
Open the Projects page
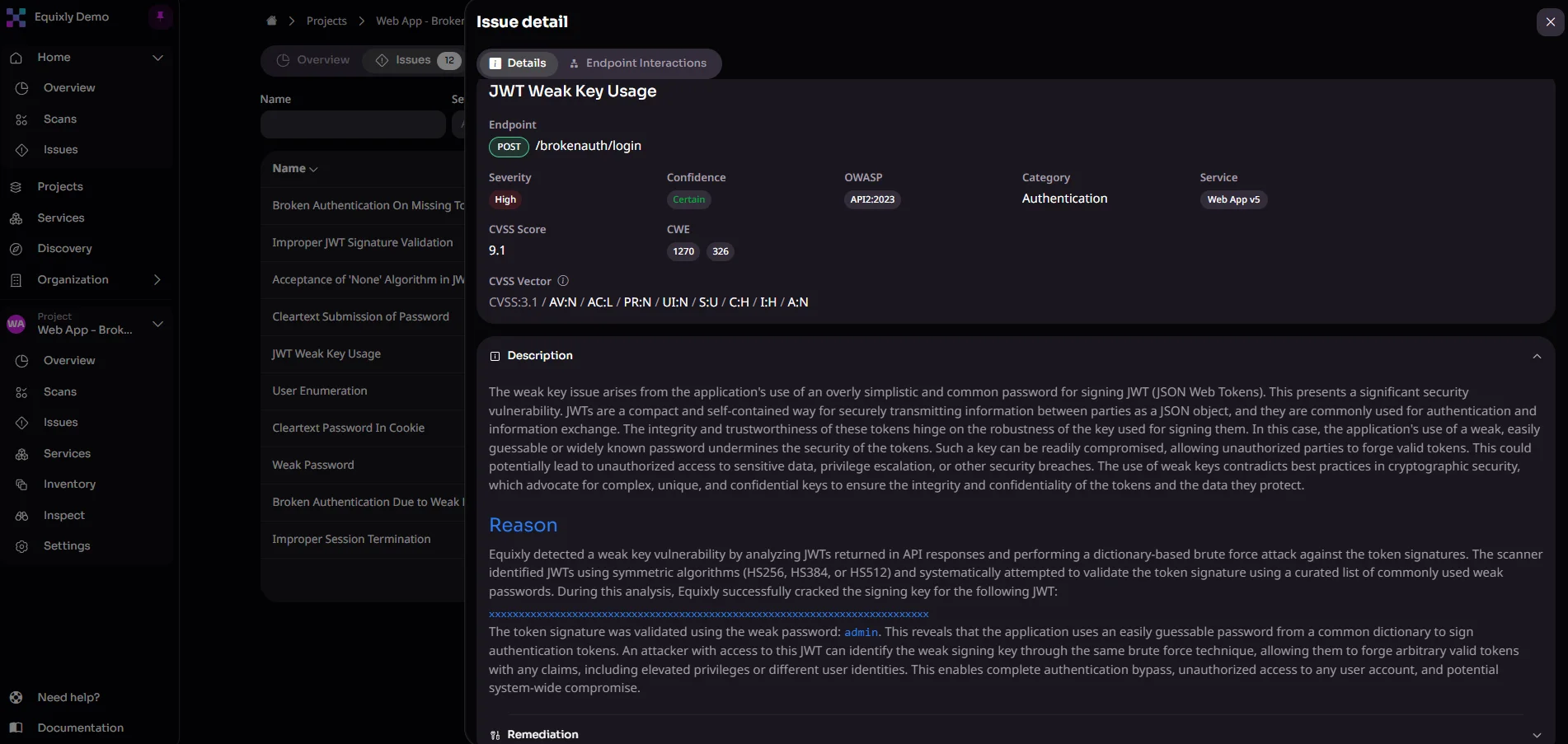[60, 187]
